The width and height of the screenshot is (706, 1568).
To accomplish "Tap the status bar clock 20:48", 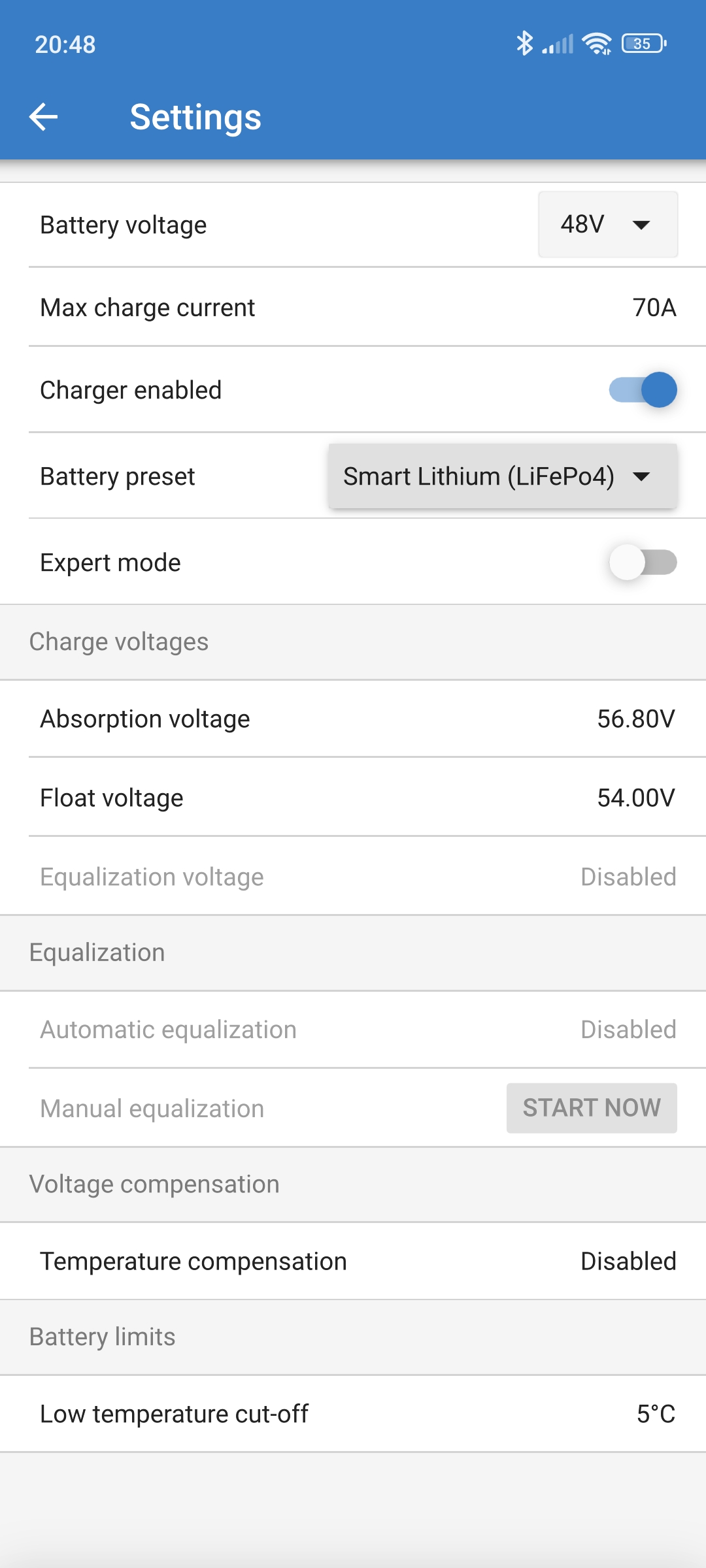I will point(65,44).
